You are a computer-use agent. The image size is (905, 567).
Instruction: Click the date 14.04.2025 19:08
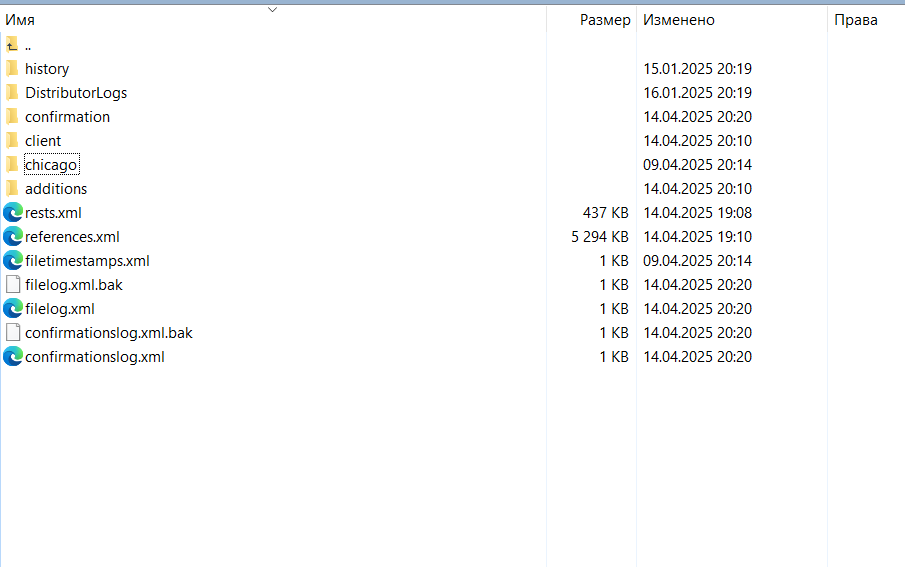697,213
